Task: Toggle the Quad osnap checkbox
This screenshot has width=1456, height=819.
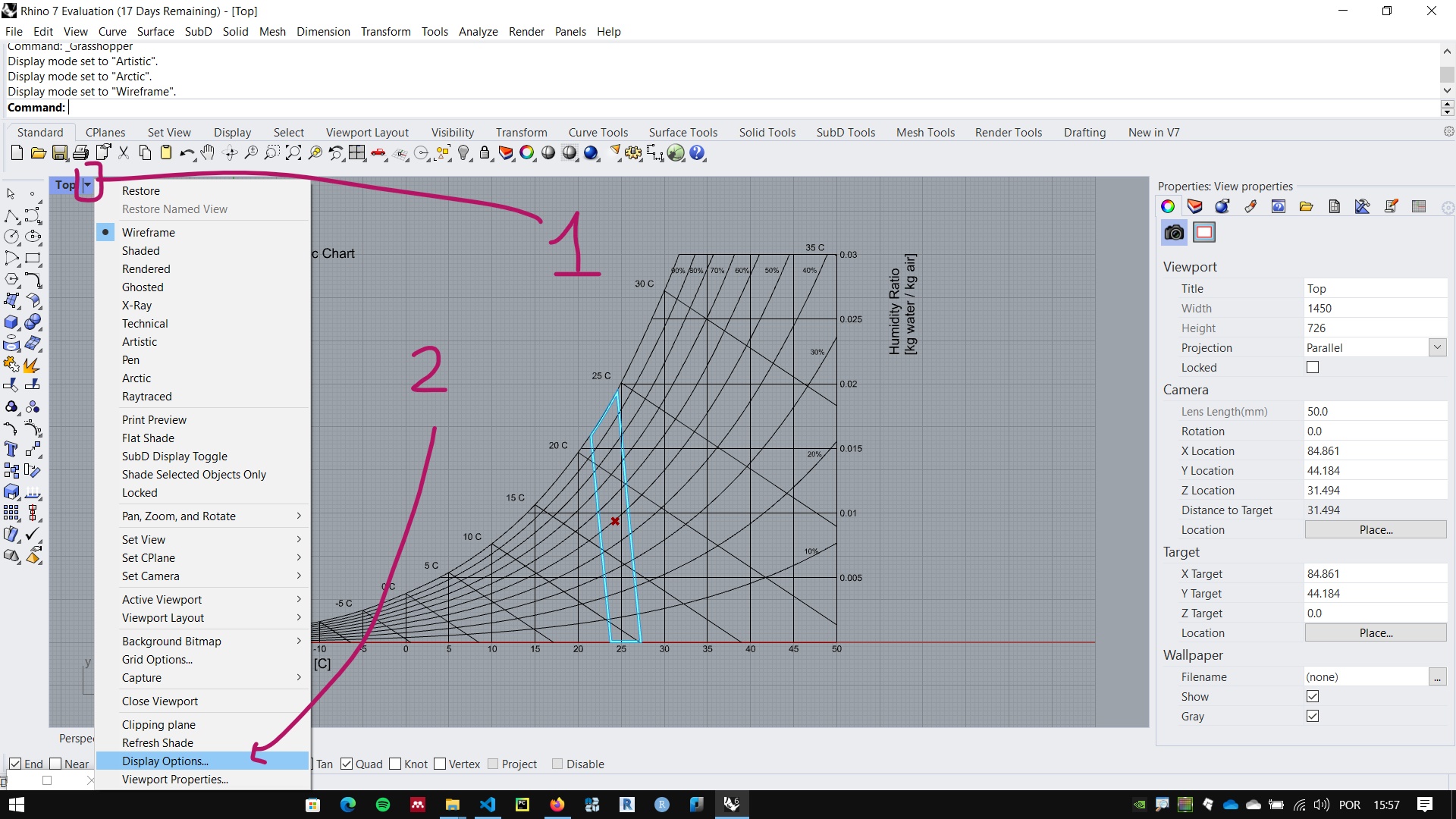Action: (347, 764)
